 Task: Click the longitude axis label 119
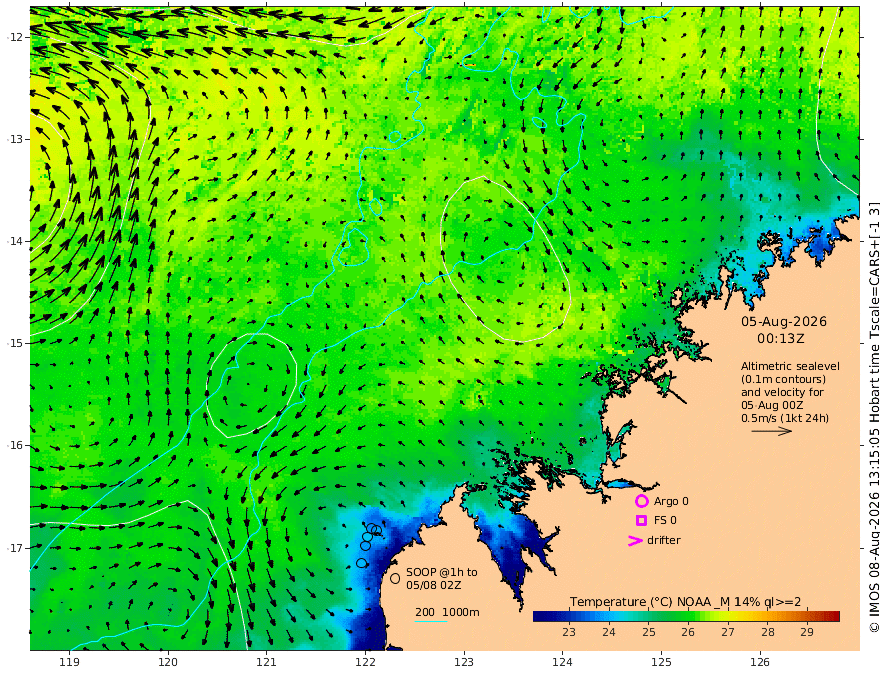[69, 662]
